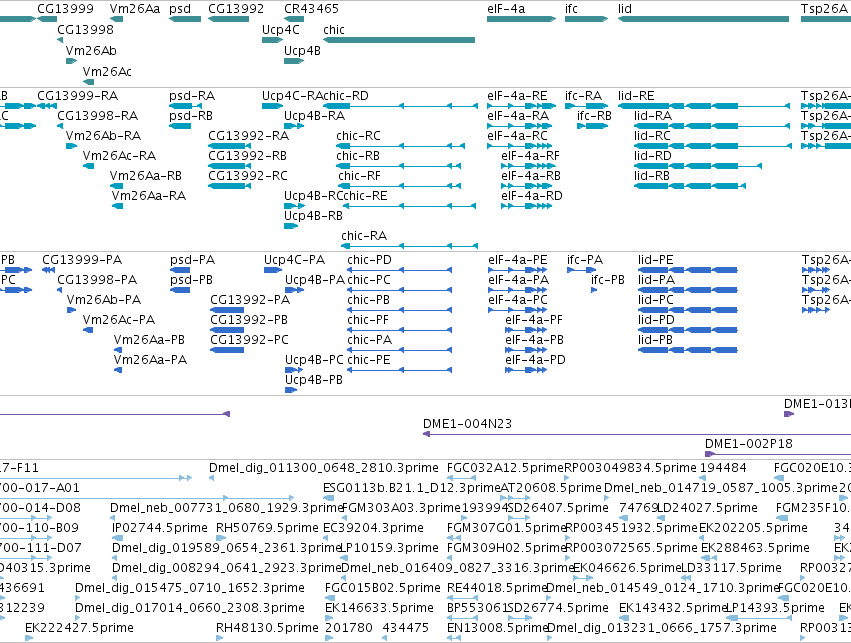Open transcript CG13998-RA
The height and width of the screenshot is (643, 851).
[x=98, y=116]
